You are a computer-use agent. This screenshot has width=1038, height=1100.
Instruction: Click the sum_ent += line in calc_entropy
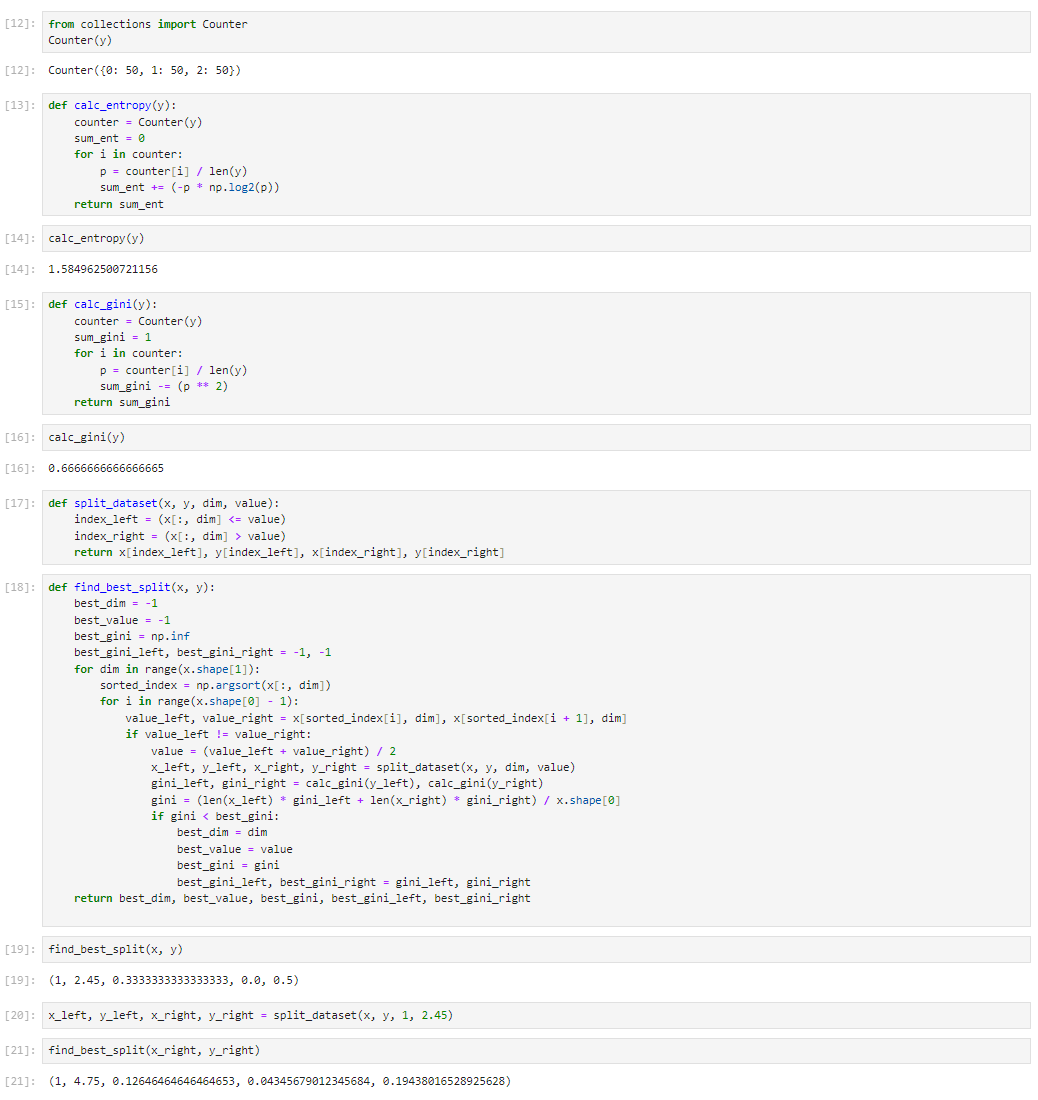189,187
